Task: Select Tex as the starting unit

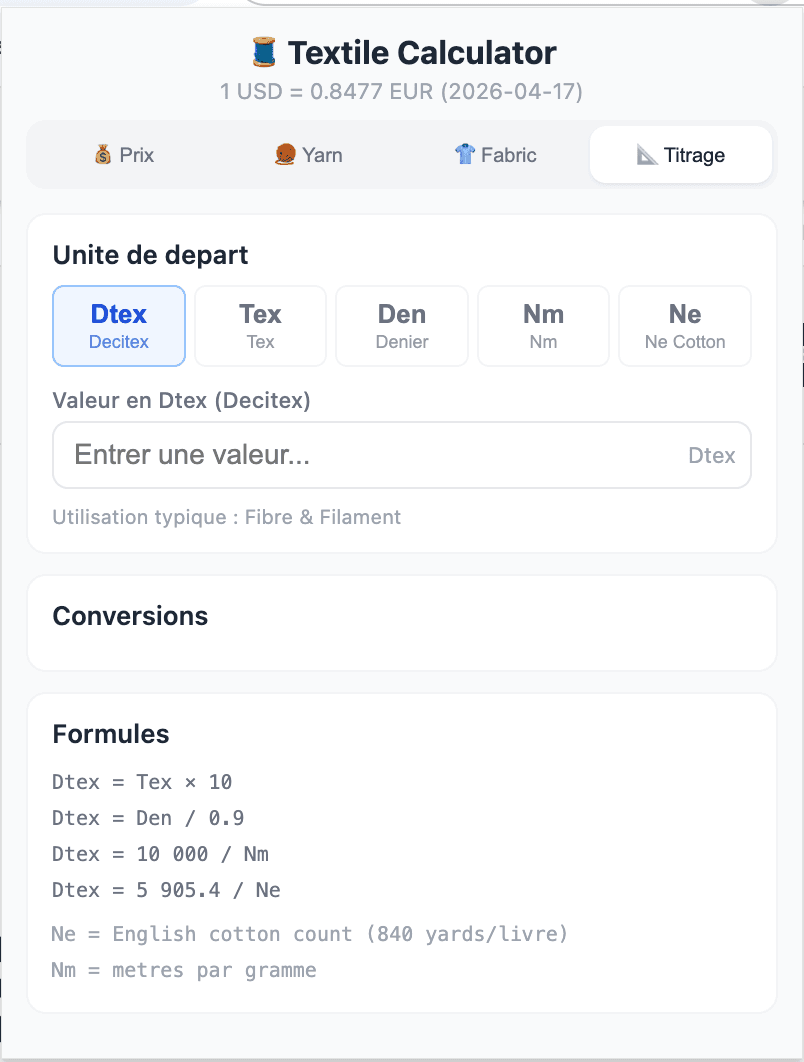Action: 260,325
